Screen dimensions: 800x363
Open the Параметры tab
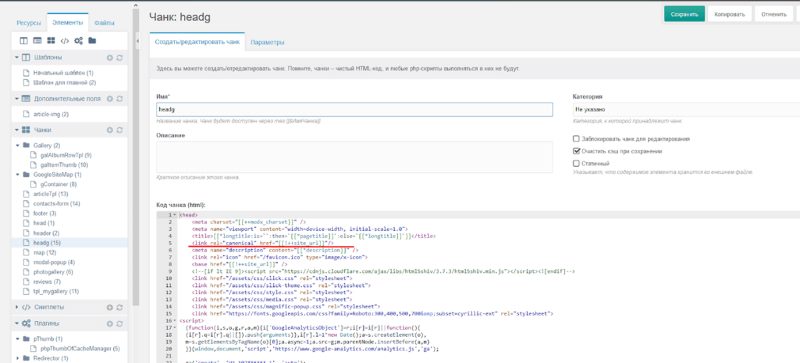tap(267, 42)
